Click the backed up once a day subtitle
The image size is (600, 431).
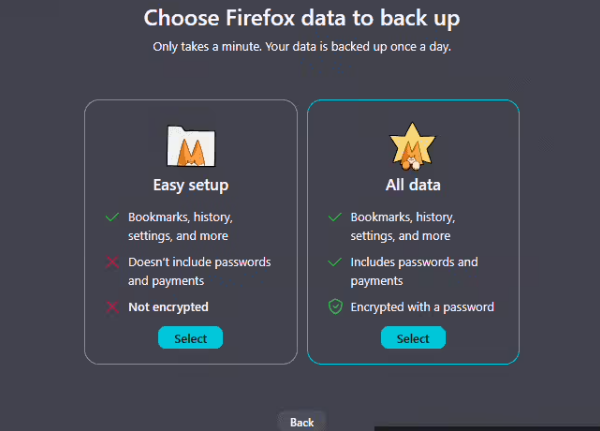pyautogui.click(x=300, y=47)
